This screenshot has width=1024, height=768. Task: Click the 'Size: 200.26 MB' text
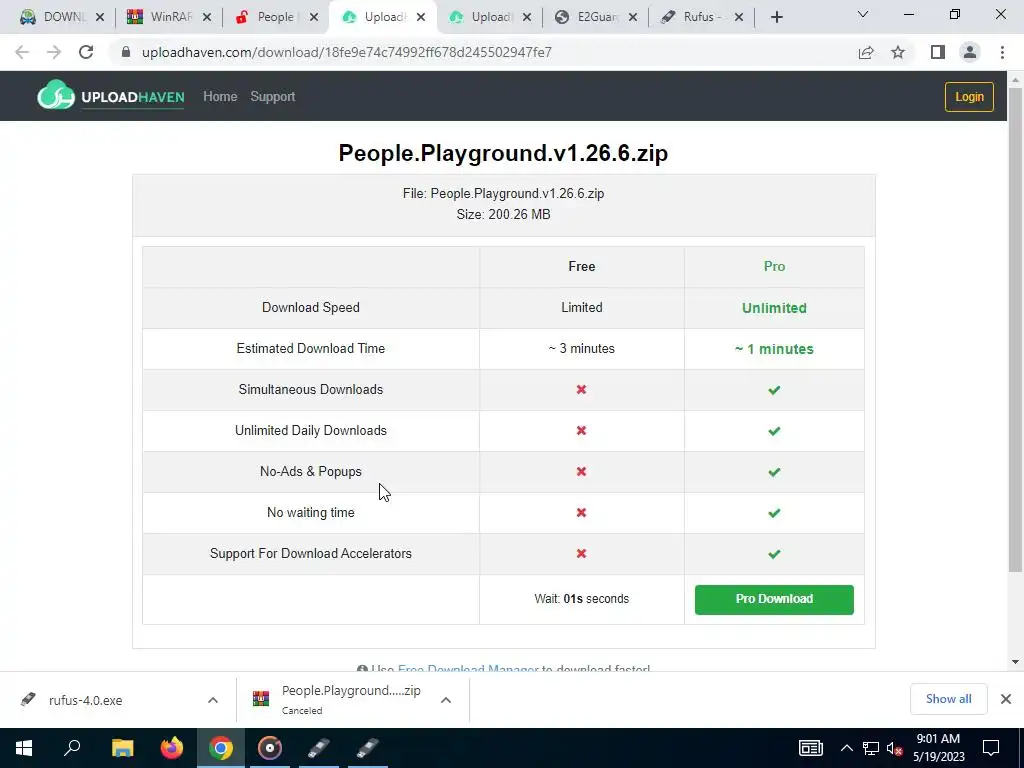[503, 214]
